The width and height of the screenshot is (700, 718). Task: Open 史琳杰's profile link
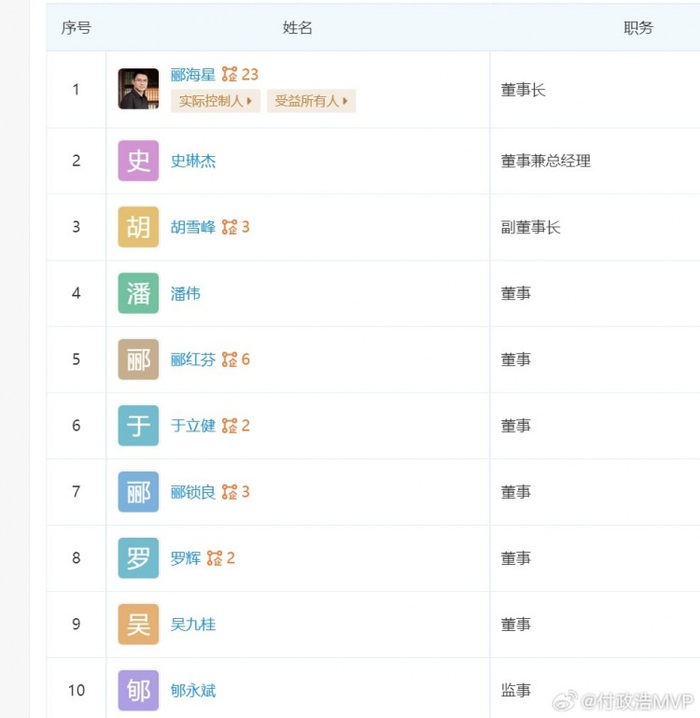pos(193,161)
